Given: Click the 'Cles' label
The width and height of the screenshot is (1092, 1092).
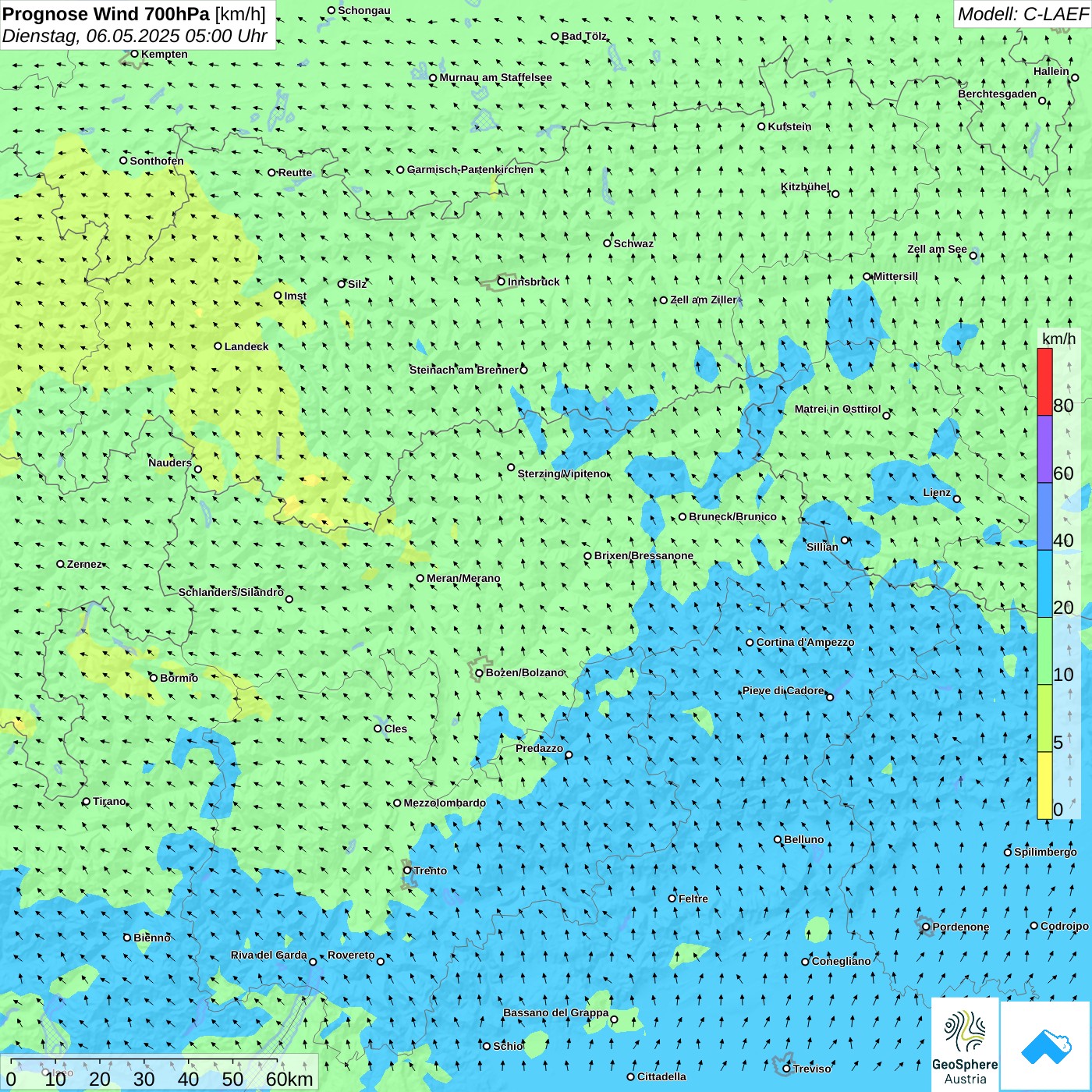Looking at the screenshot, I should 395,729.
